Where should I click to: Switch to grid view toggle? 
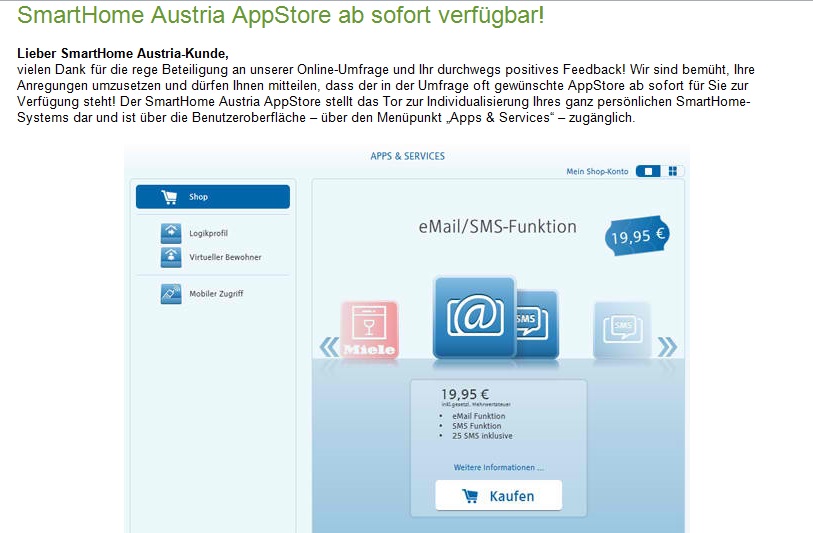coord(672,171)
